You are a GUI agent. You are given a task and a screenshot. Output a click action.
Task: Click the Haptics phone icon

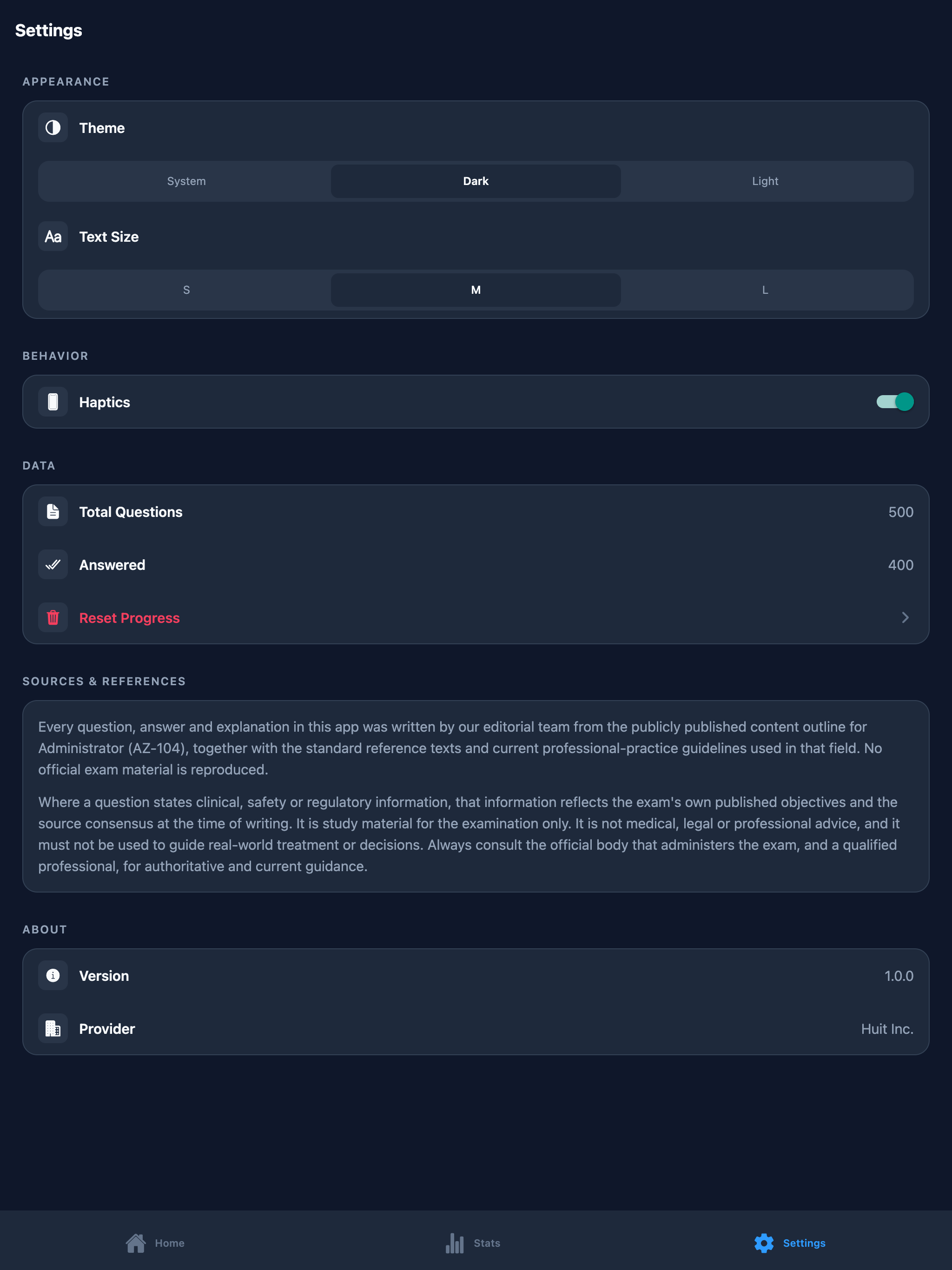click(53, 402)
